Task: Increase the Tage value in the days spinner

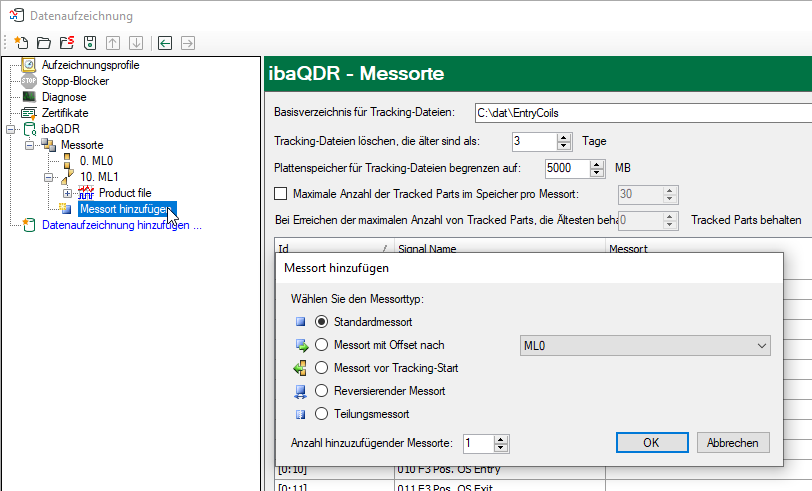Action: [x=564, y=138]
